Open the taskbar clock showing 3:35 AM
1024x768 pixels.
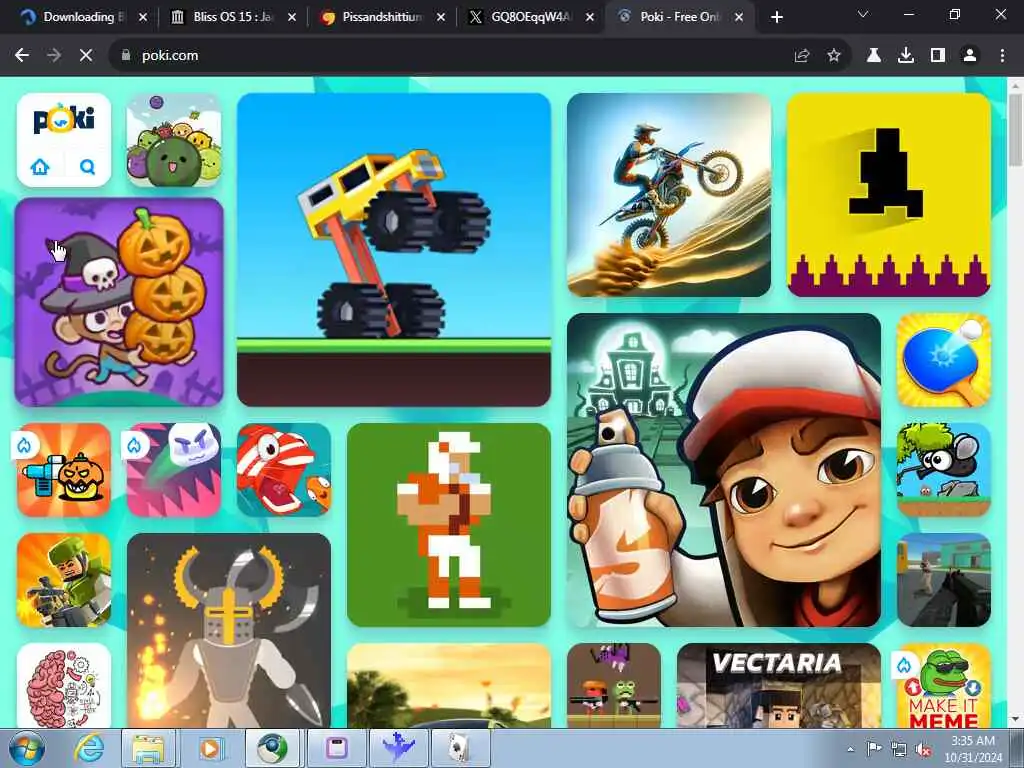(973, 748)
